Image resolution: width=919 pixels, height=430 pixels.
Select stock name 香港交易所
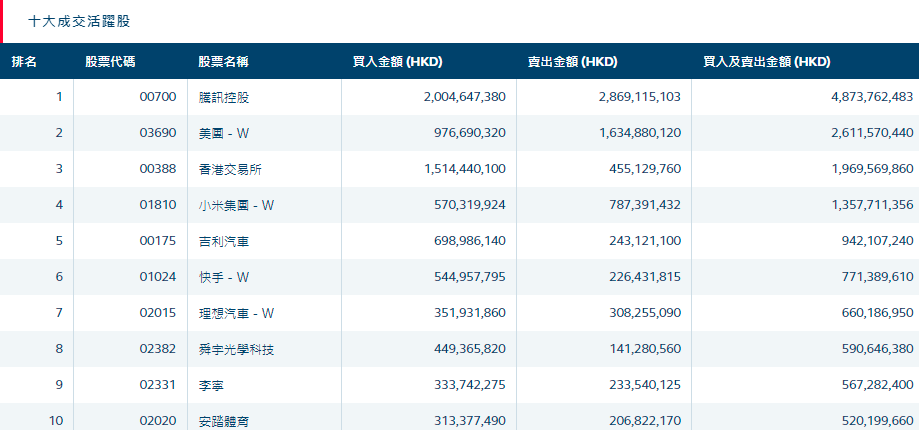click(230, 170)
